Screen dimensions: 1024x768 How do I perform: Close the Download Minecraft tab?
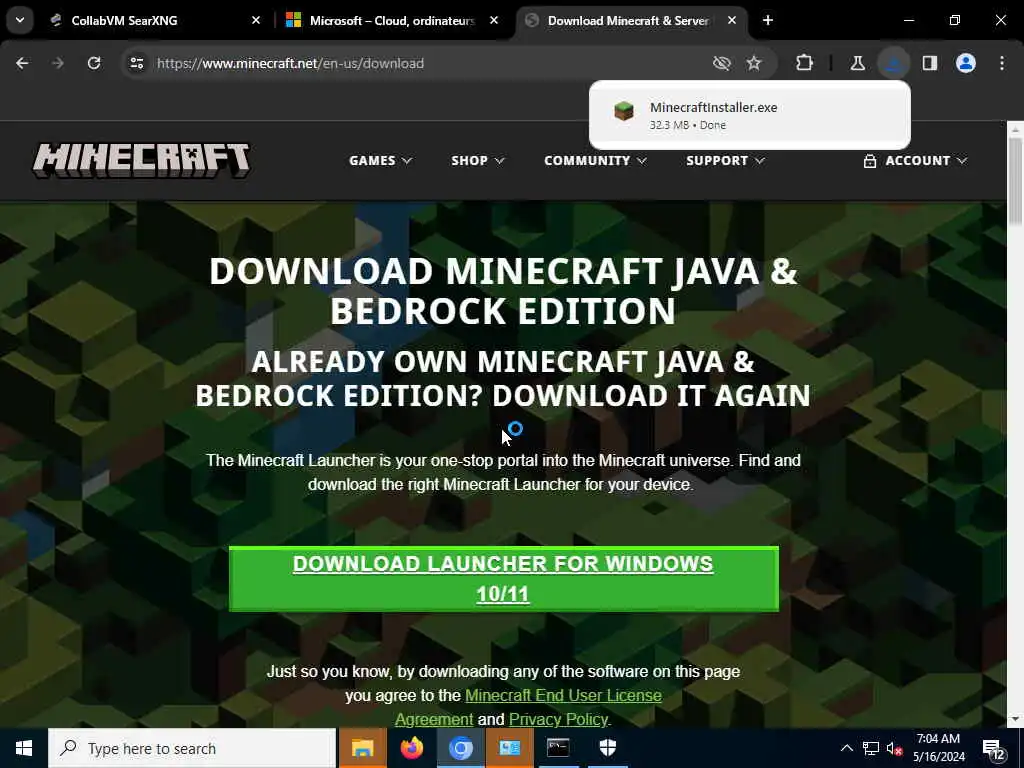tap(732, 21)
